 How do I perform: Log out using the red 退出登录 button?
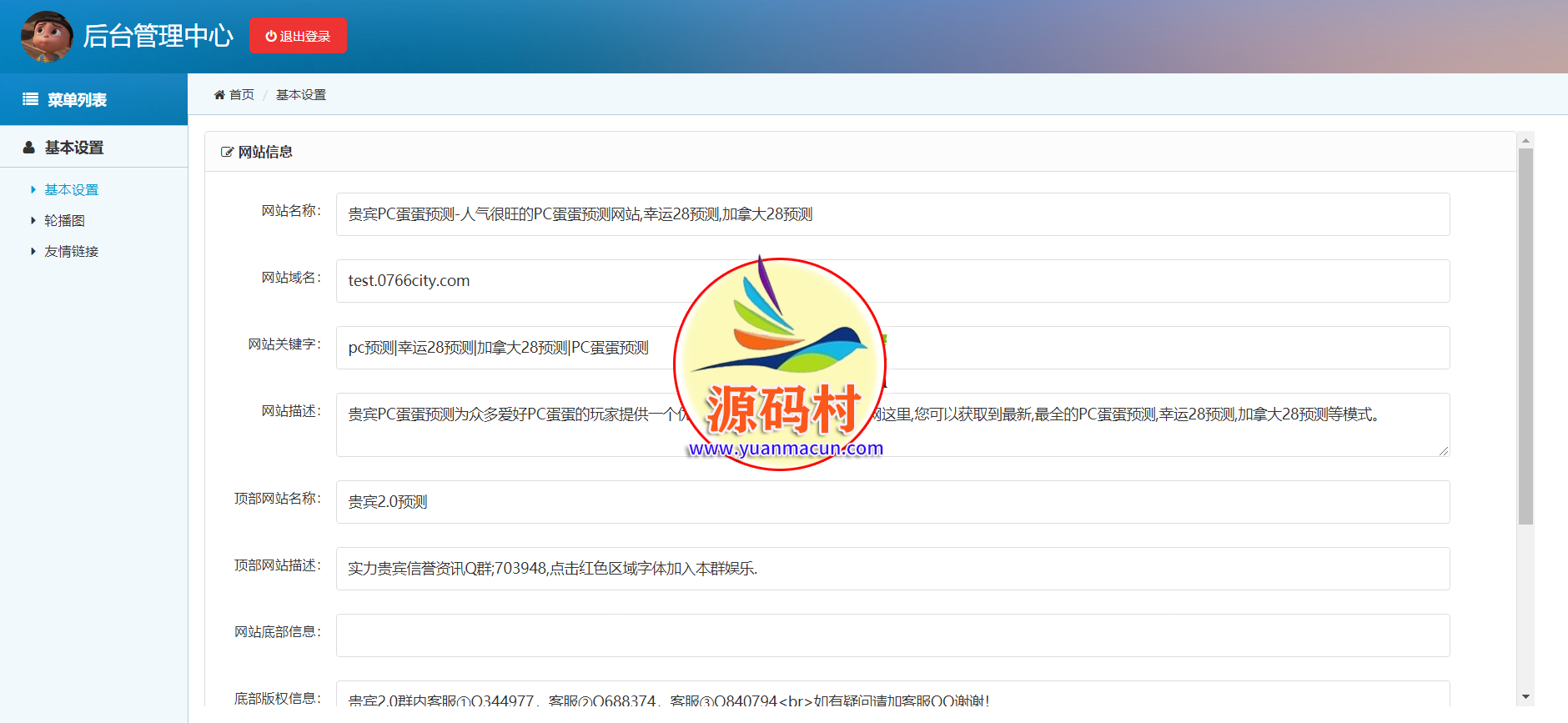coord(298,36)
